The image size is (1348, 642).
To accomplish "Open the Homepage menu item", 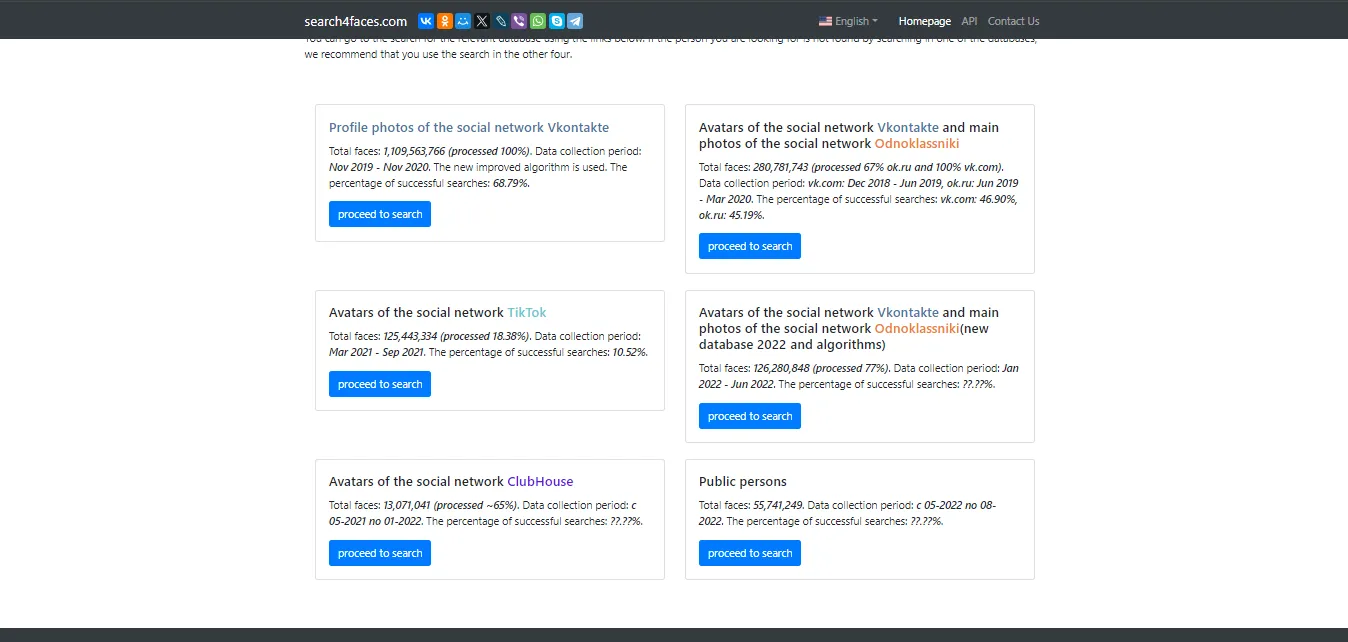I will tap(924, 20).
